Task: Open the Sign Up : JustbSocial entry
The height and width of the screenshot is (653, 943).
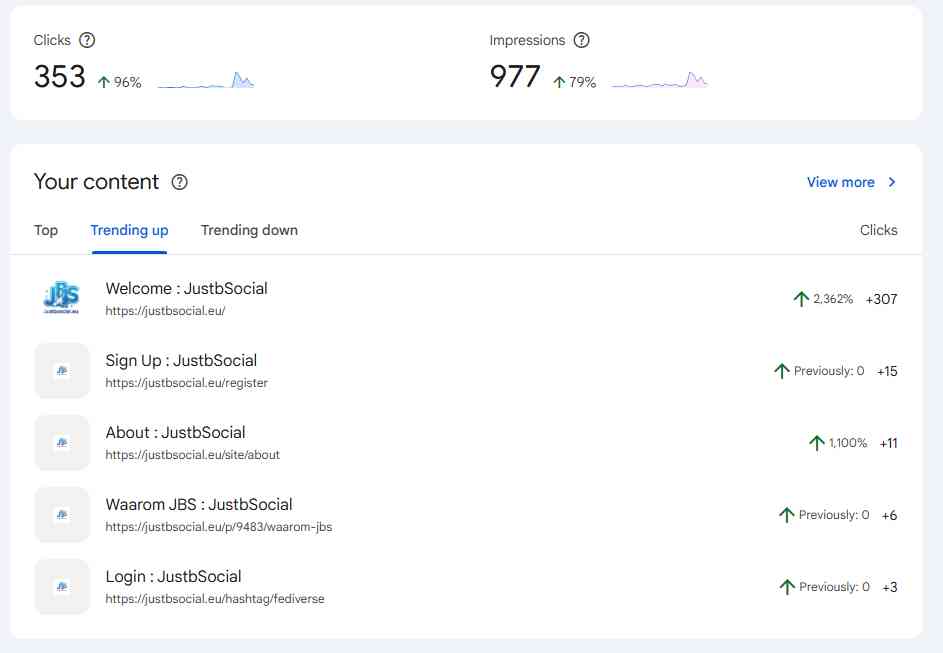Action: tap(181, 361)
